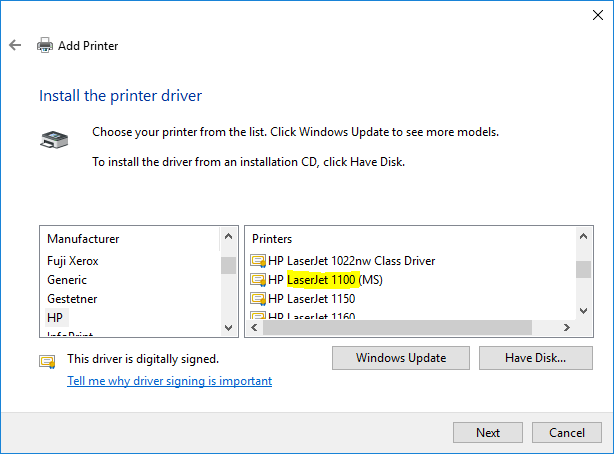Click icon of HP LaserJet 1100 (MS)
Viewport: 614px width, 454px height.
tap(258, 280)
